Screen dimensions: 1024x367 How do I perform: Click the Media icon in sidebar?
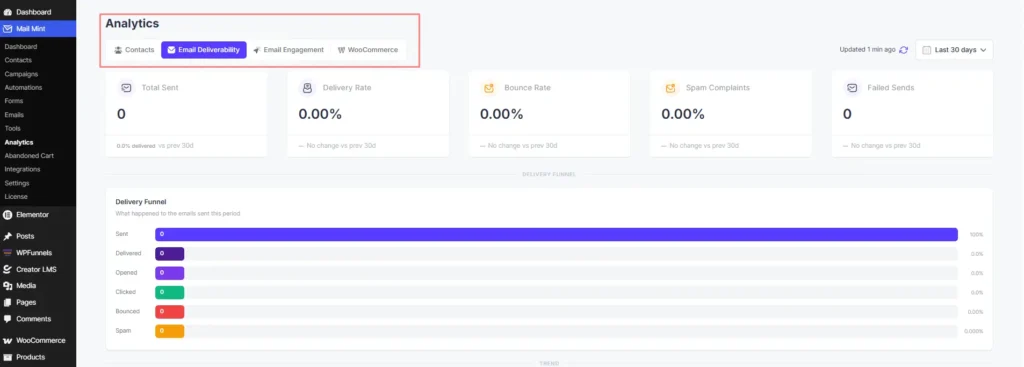click(8, 286)
